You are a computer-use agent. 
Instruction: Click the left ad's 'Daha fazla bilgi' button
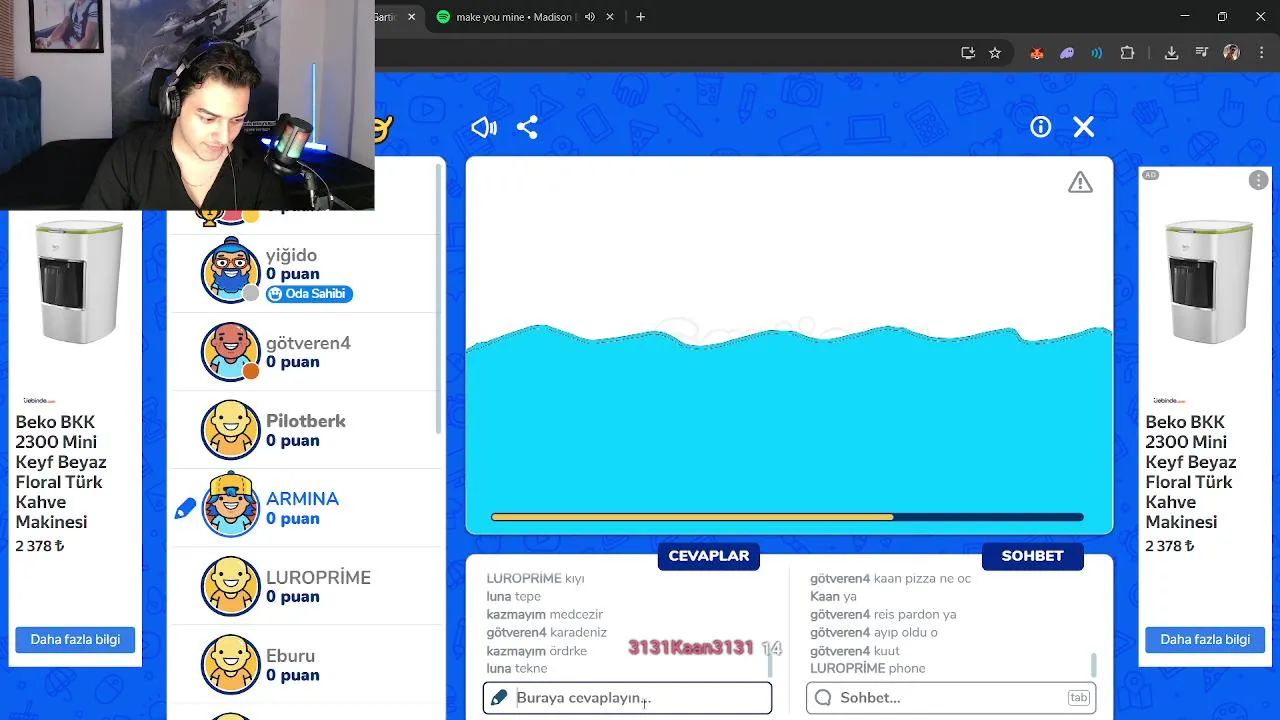75,640
